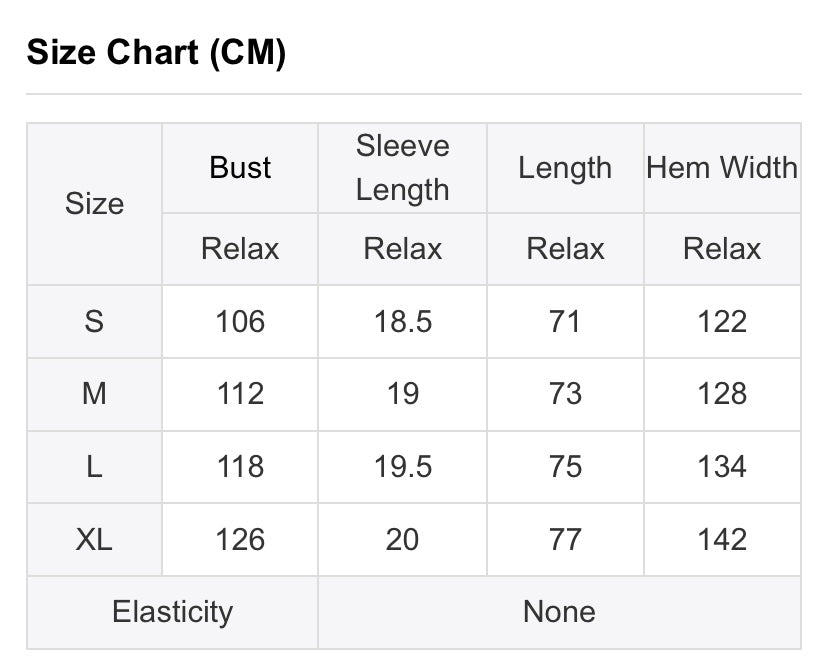Click the Relax label under Bust
Image resolution: width=828 pixels, height=668 pixels.
click(240, 249)
